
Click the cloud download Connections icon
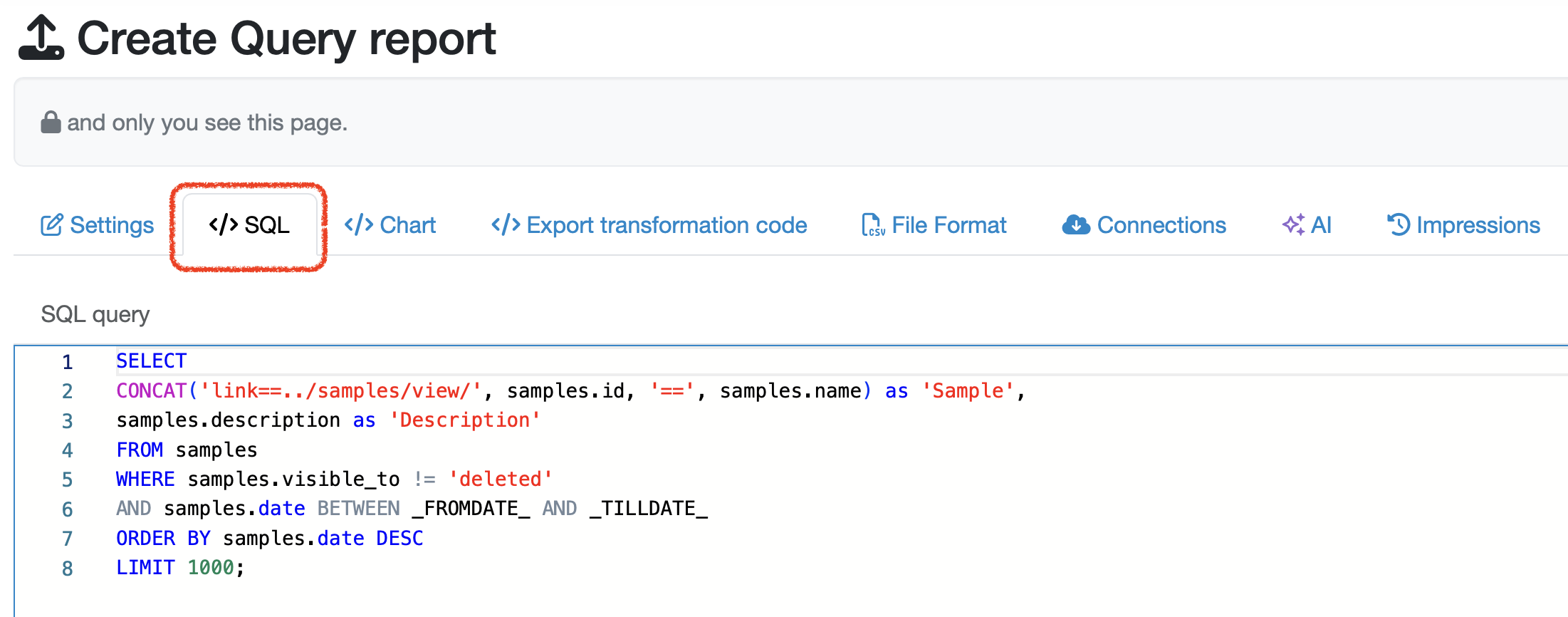point(1076,225)
